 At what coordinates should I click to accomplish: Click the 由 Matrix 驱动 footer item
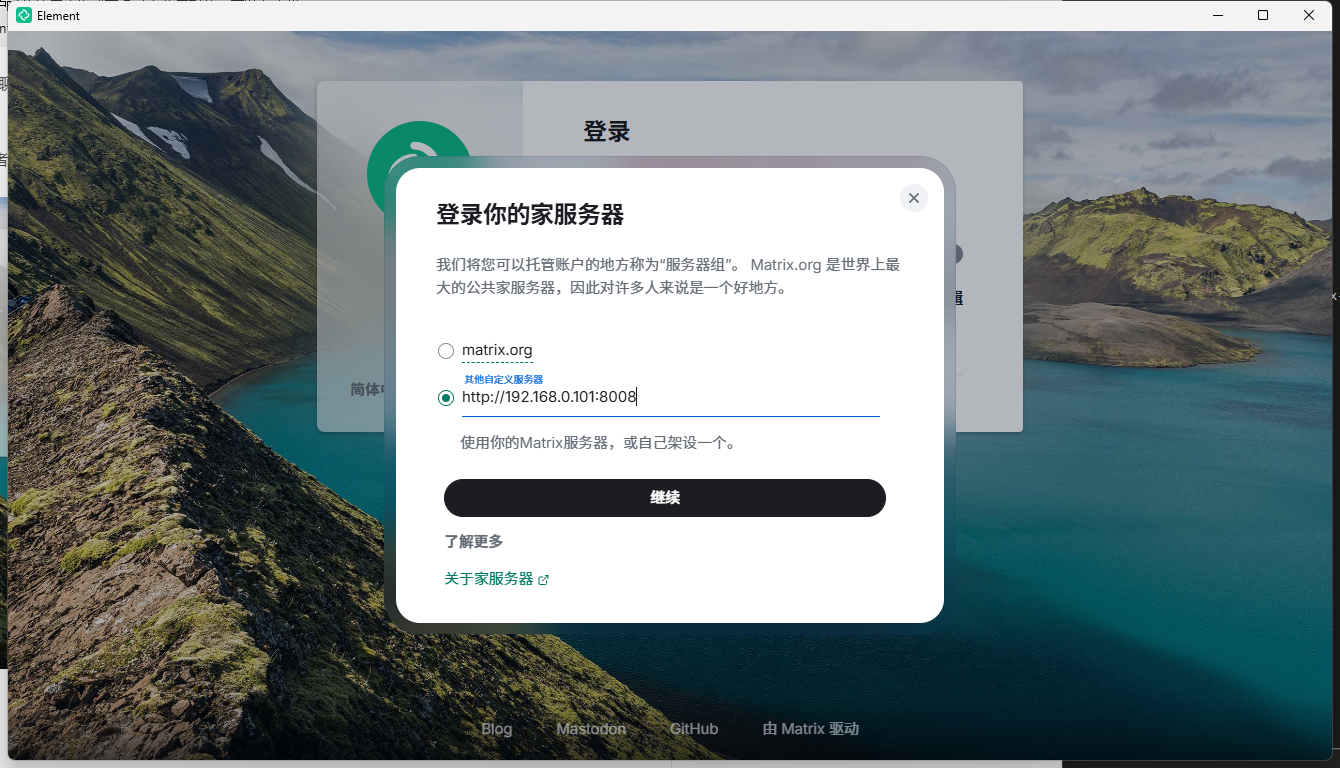(x=810, y=728)
